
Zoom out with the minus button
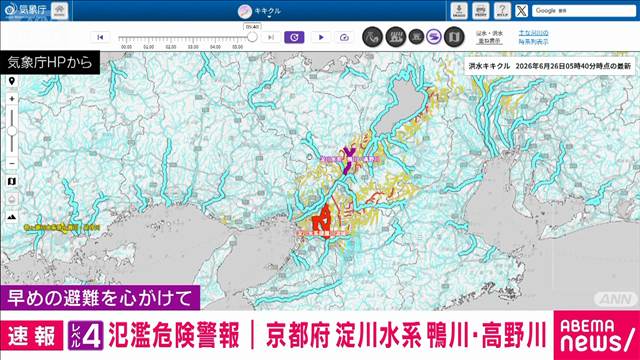[x=11, y=163]
